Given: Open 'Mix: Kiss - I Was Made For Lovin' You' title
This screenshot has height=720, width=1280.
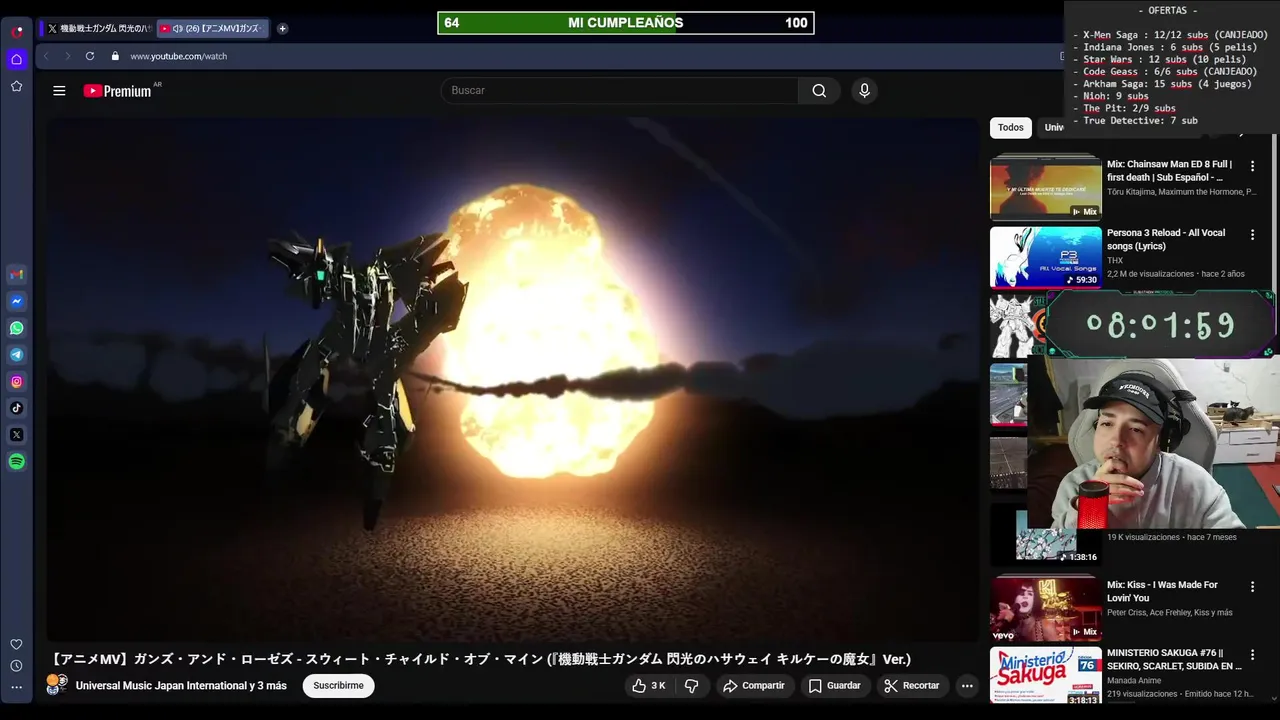Looking at the screenshot, I should click(1162, 592).
